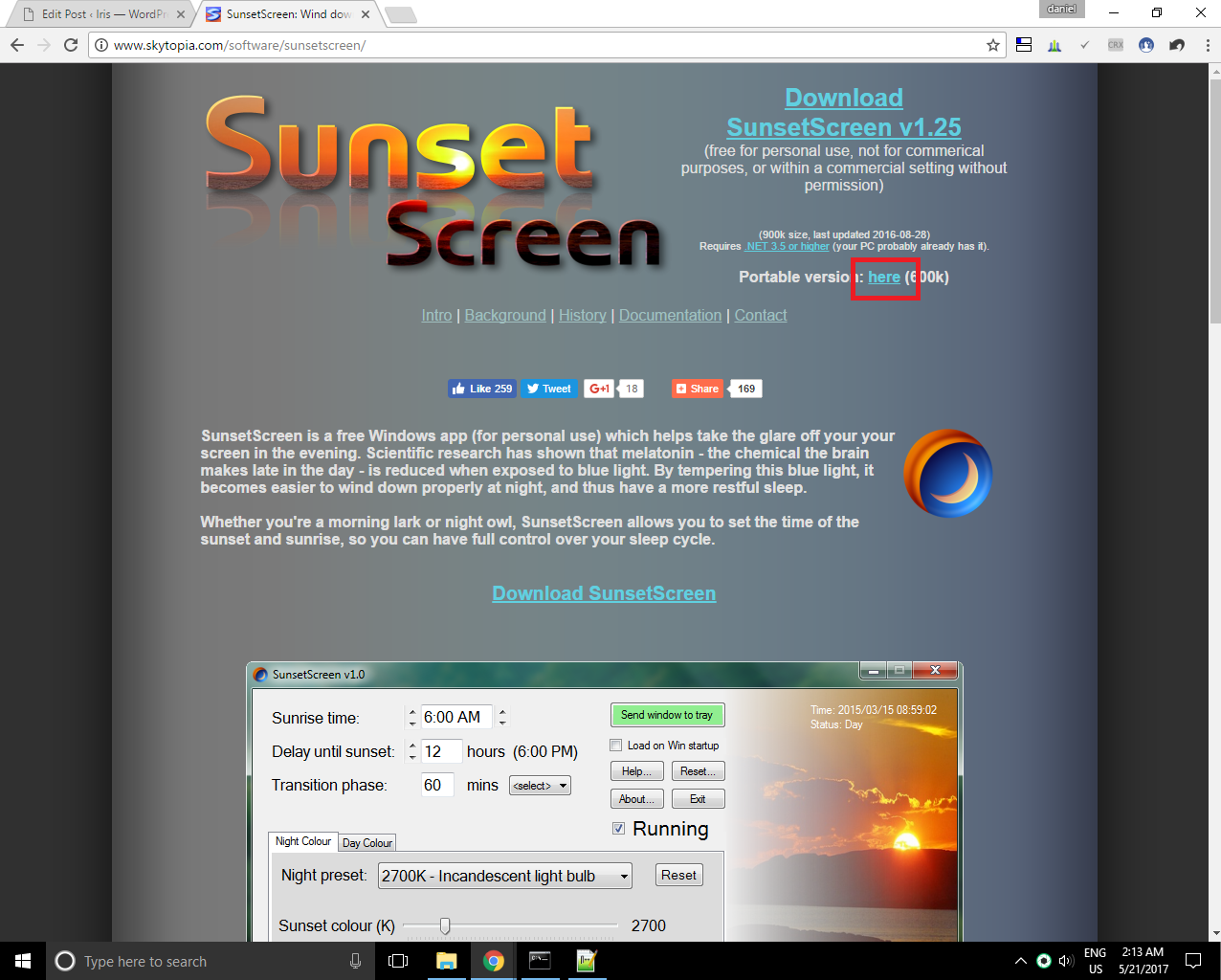Click the Exit button

pos(698,799)
